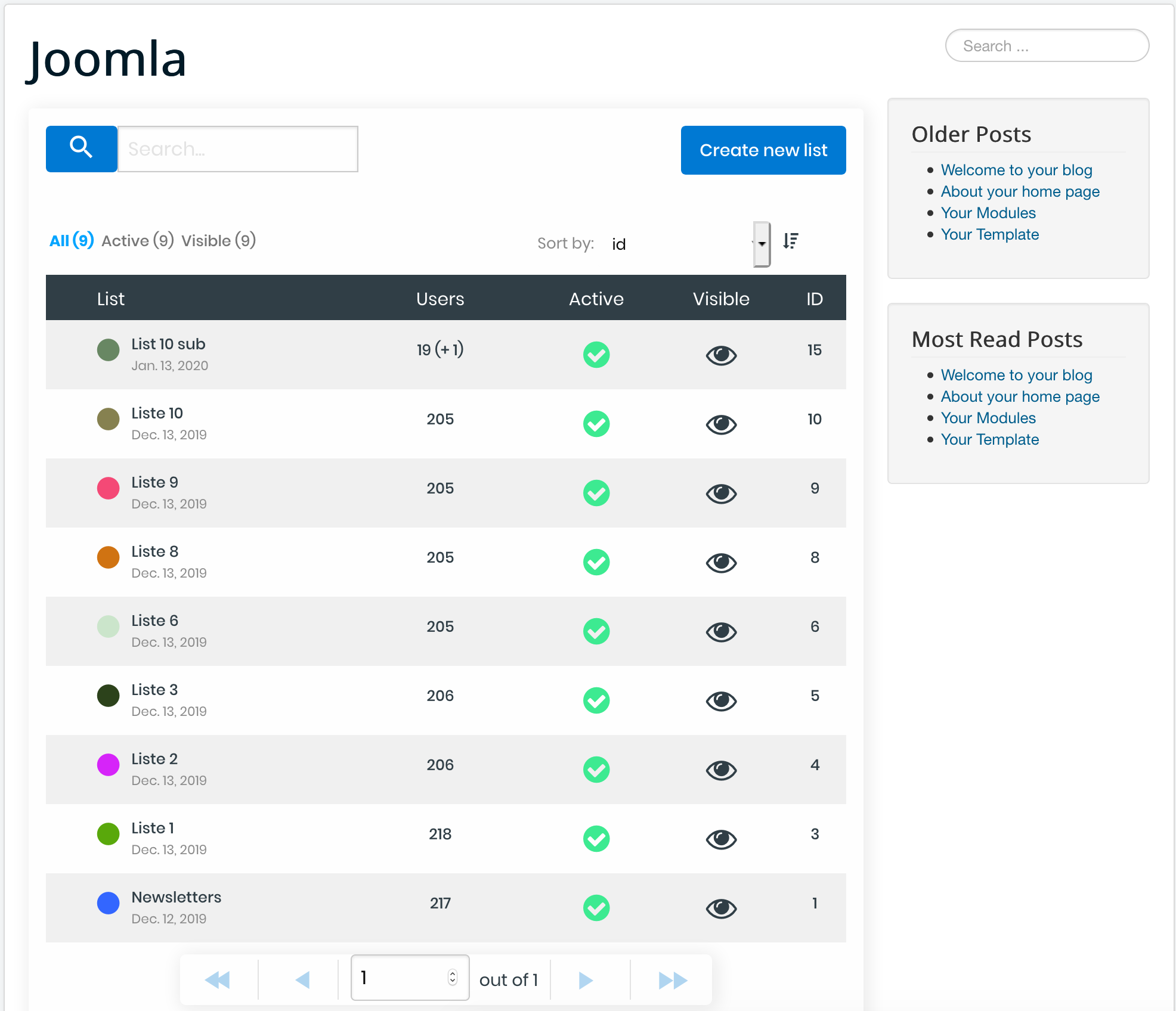
Task: Select the Visible (9) filter tab
Action: (x=219, y=240)
